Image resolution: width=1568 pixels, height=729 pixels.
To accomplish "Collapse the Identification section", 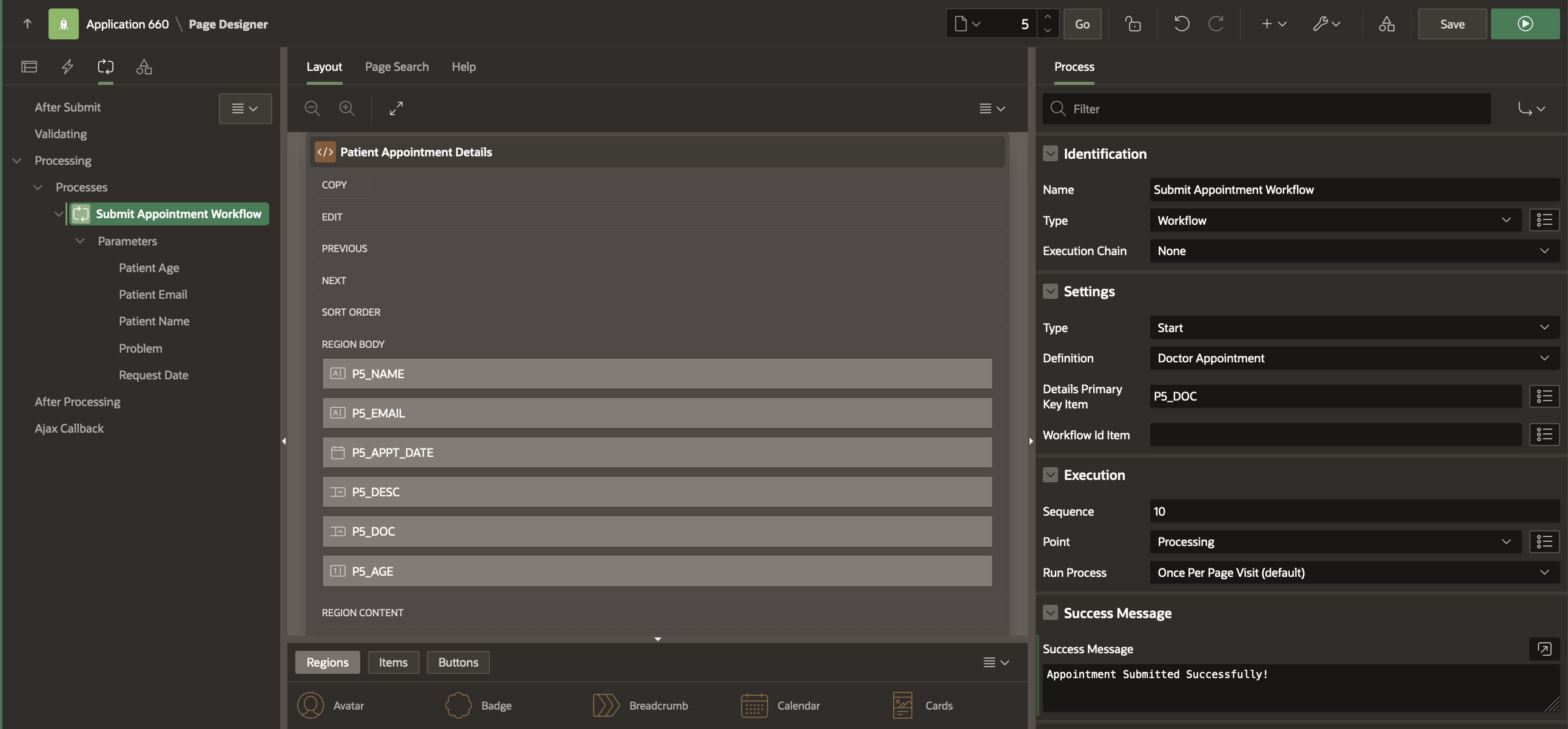I will click(1050, 153).
